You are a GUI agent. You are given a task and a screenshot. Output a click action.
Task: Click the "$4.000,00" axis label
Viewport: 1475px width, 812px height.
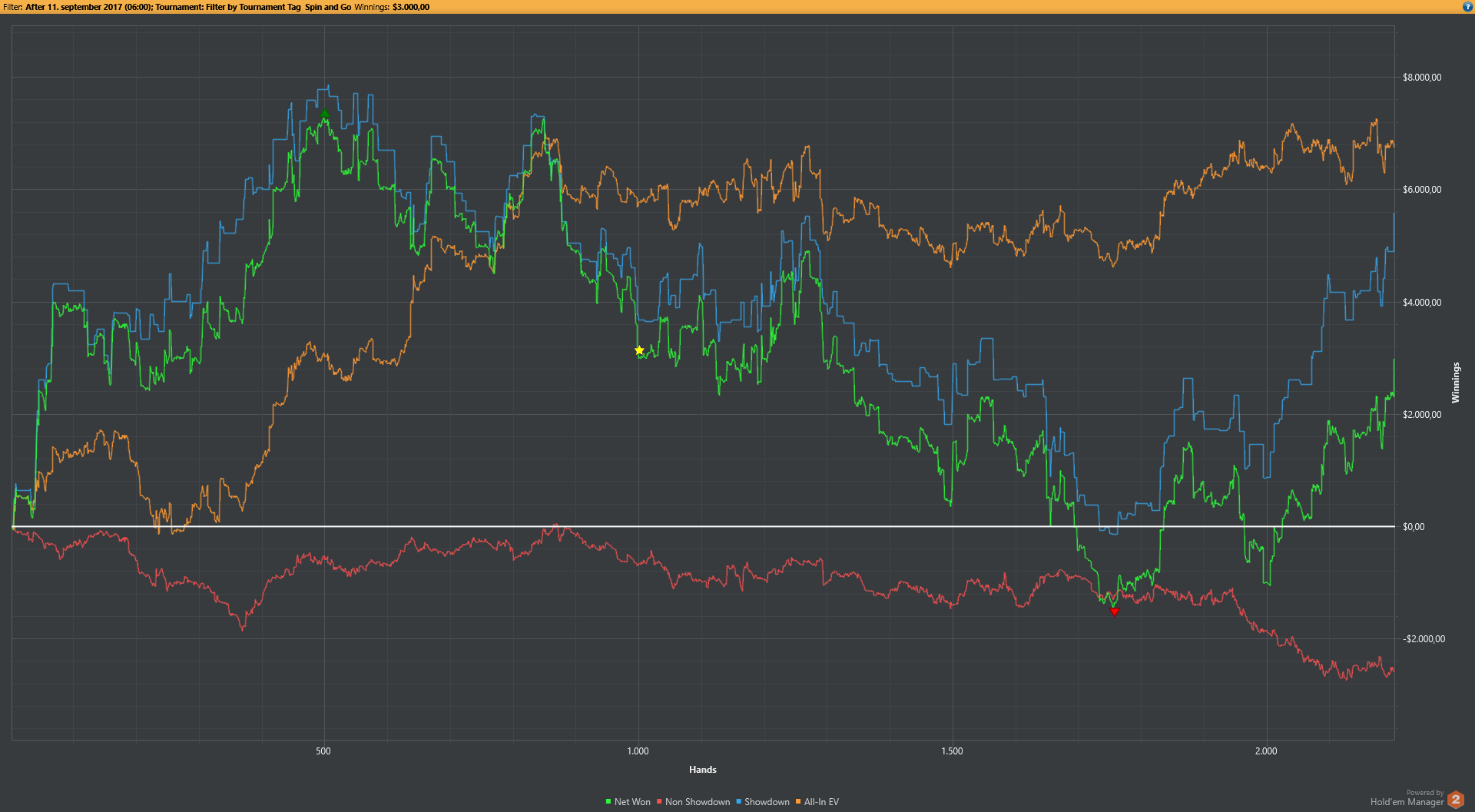pos(1422,303)
